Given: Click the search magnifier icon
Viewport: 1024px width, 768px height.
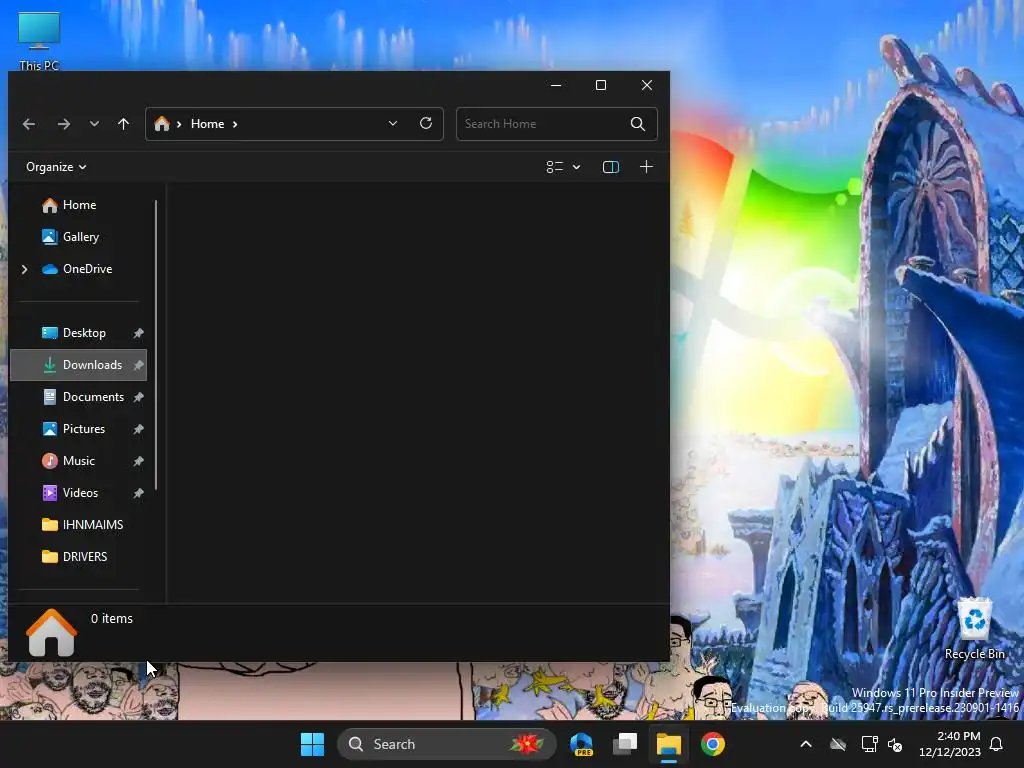Looking at the screenshot, I should tap(638, 124).
